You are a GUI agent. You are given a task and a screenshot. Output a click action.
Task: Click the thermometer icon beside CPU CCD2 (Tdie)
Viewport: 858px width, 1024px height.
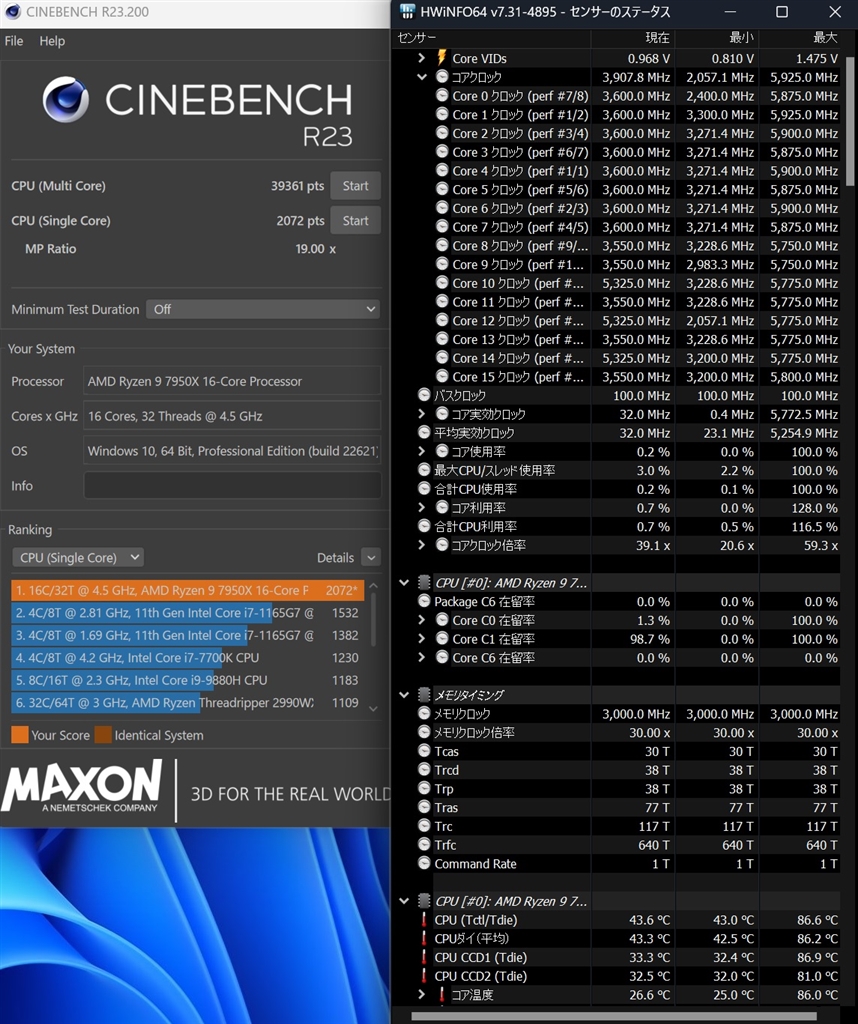(x=424, y=976)
